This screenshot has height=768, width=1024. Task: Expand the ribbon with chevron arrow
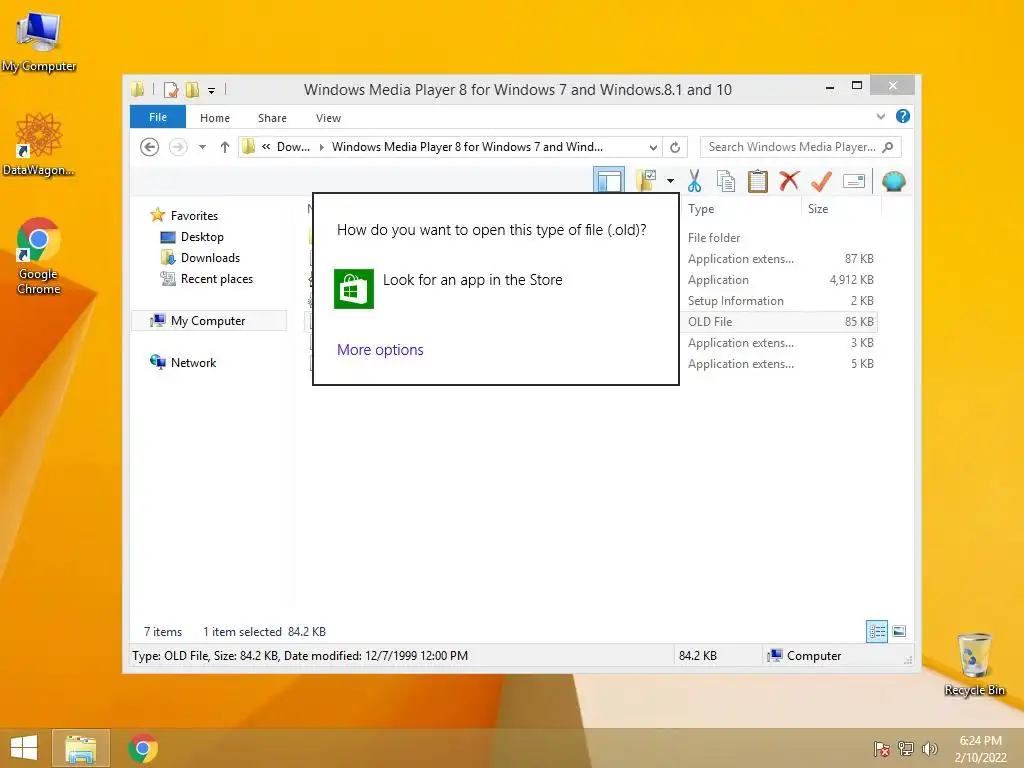[880, 116]
